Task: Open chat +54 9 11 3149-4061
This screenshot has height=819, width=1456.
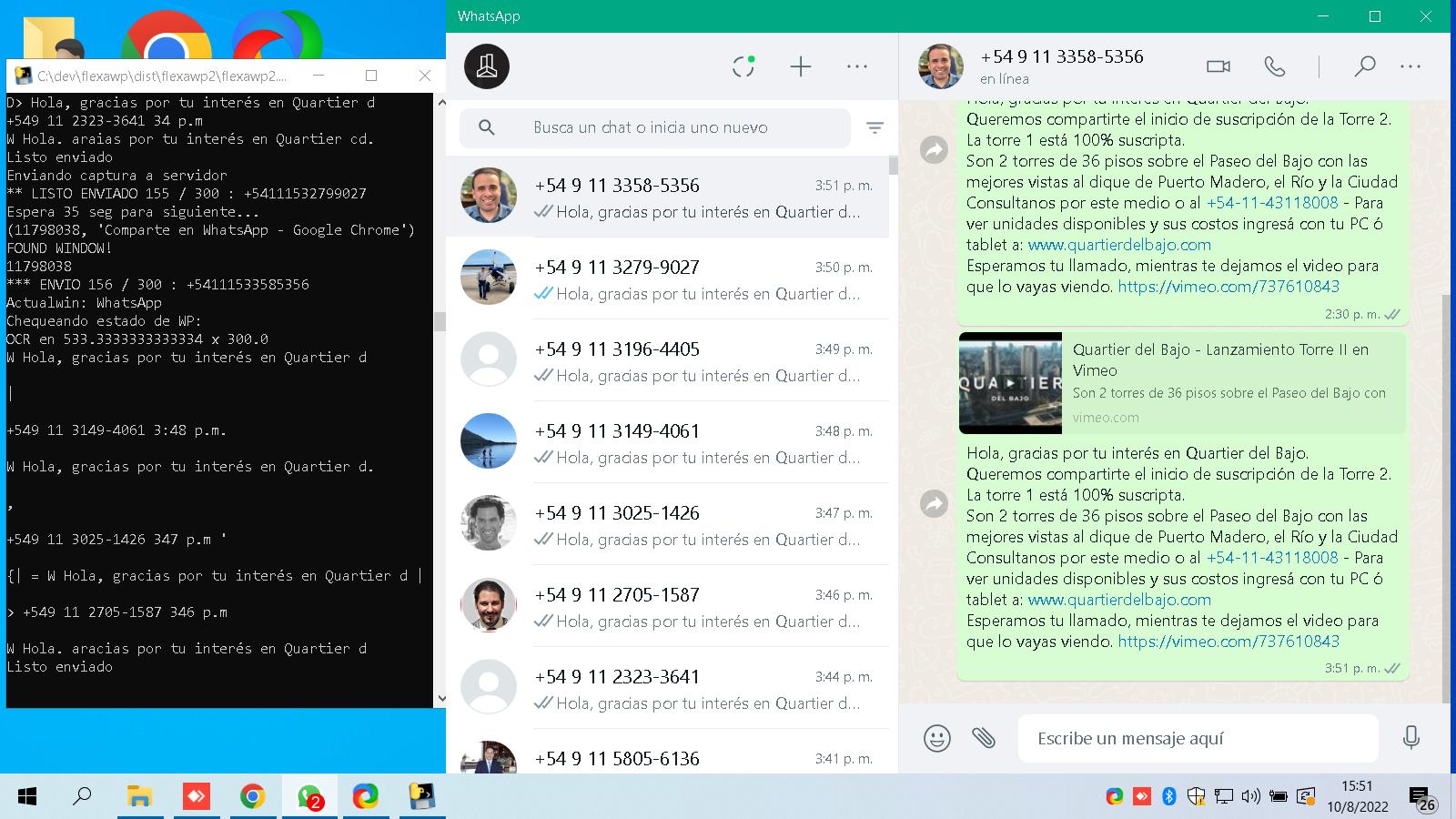Action: click(667, 442)
